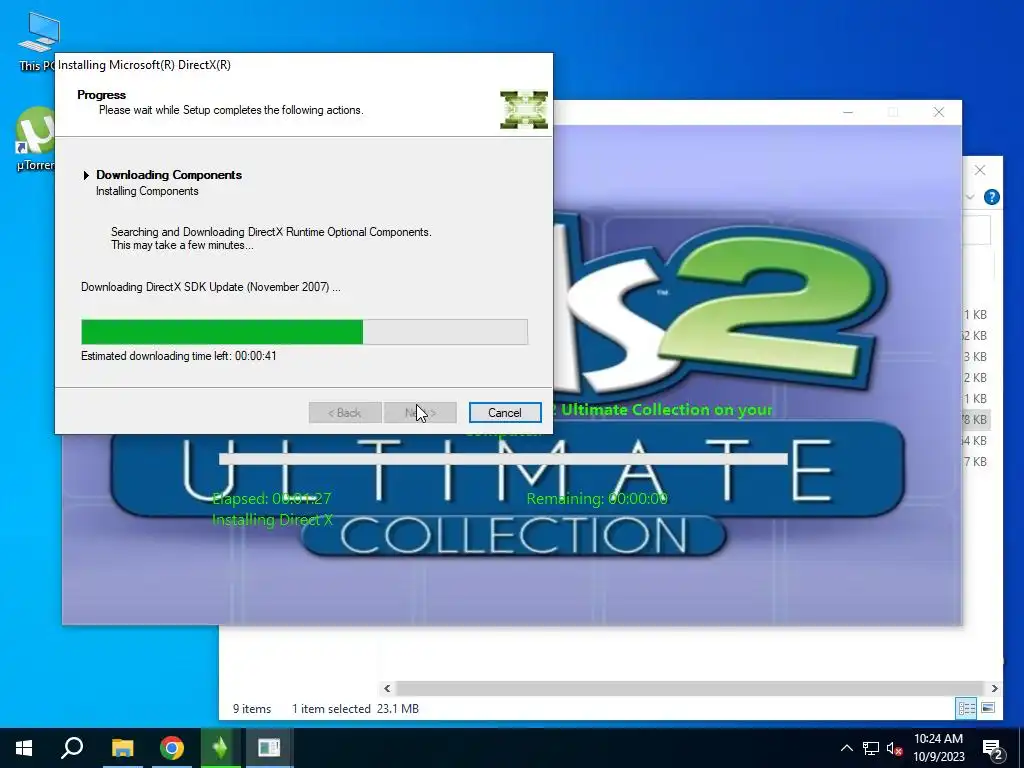Click the Downloading DirectX SDK Update status text
The image size is (1024, 768).
[x=210, y=287]
